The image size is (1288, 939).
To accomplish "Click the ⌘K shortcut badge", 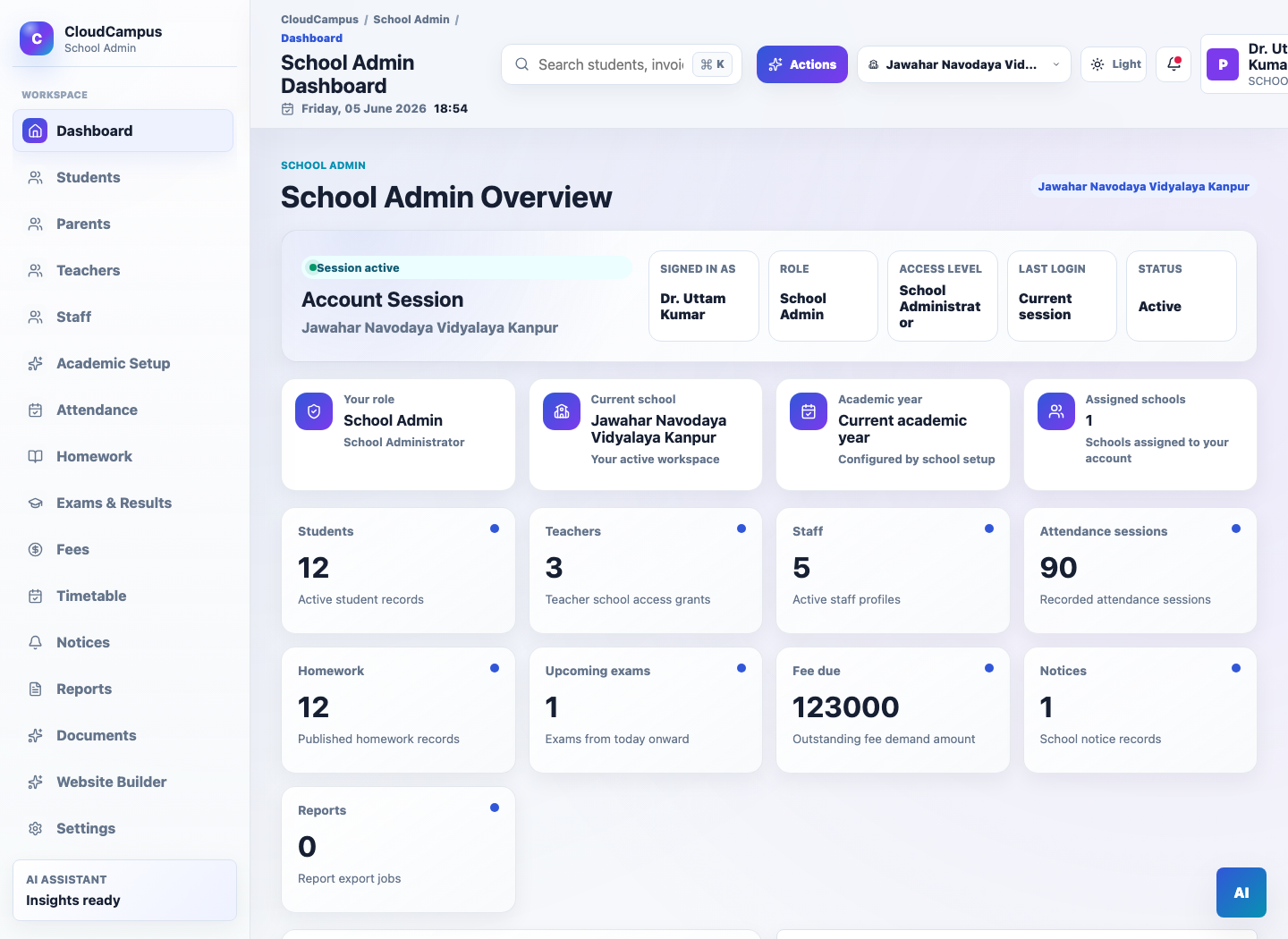I will pos(713,64).
